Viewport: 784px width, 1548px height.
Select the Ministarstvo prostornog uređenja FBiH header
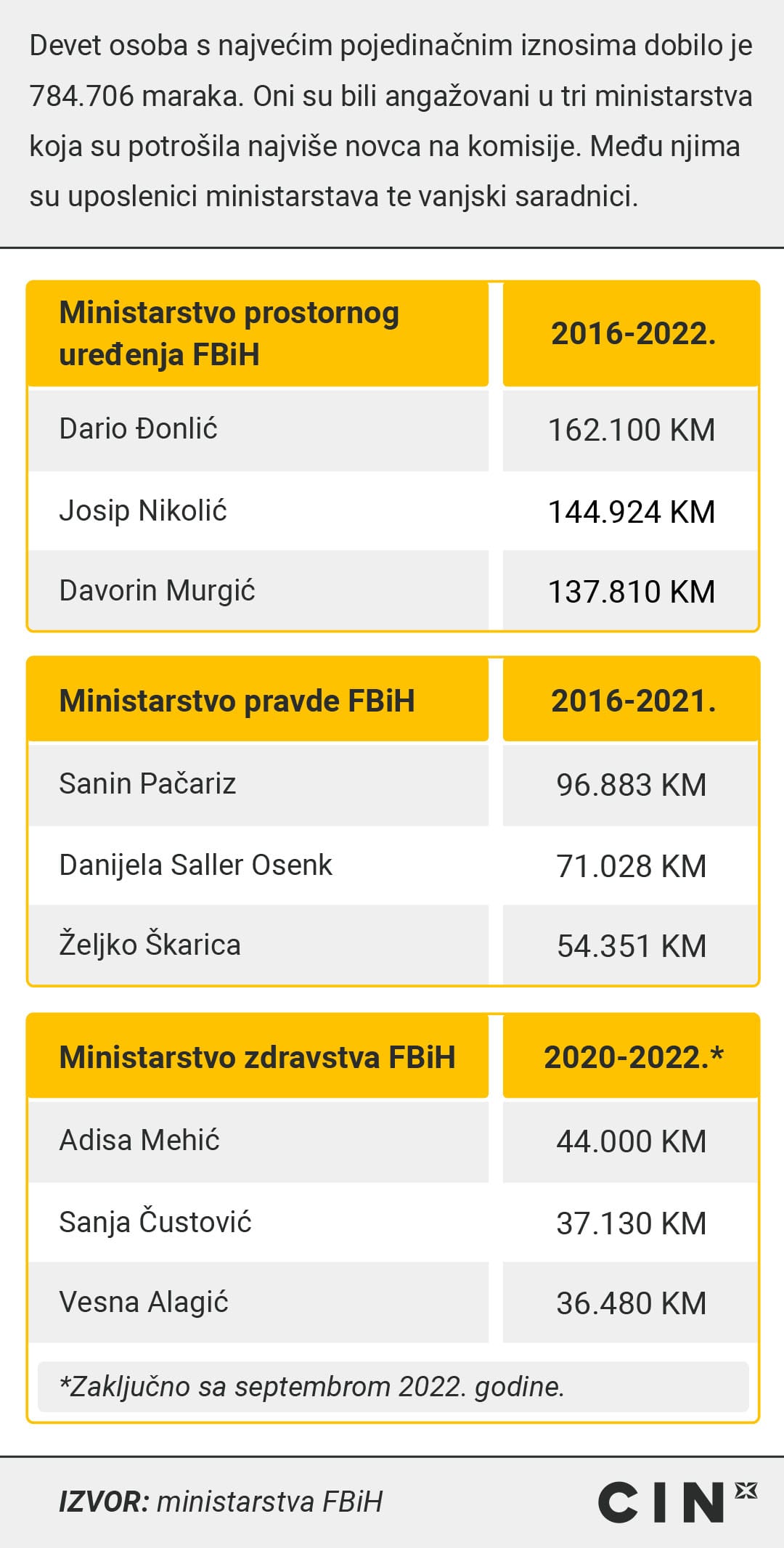click(x=229, y=333)
